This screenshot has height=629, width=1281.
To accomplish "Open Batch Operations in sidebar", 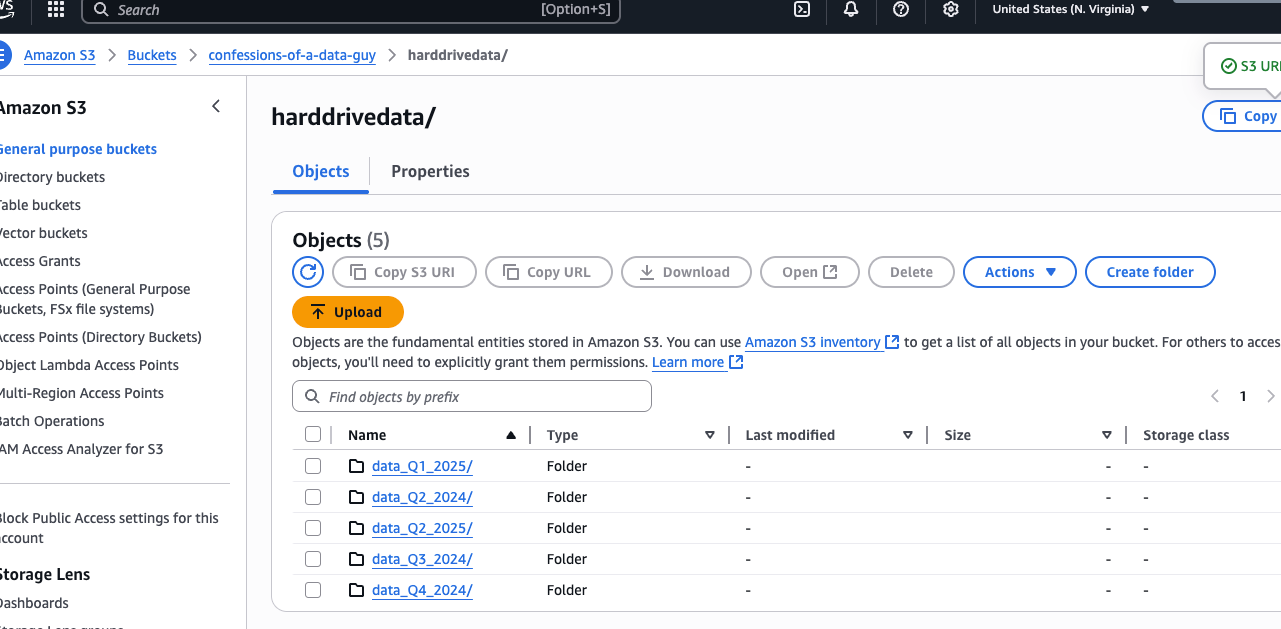I will coord(51,421).
